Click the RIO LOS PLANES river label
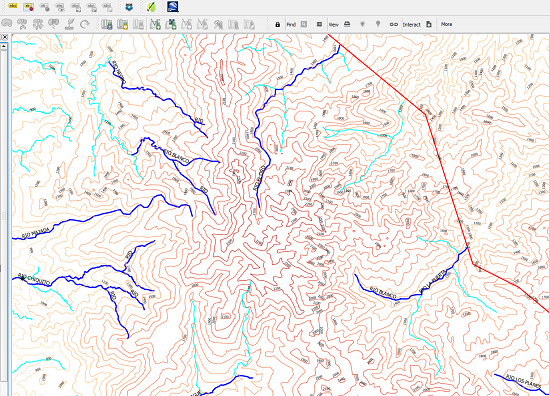This screenshot has width=550, height=396. tap(523, 382)
